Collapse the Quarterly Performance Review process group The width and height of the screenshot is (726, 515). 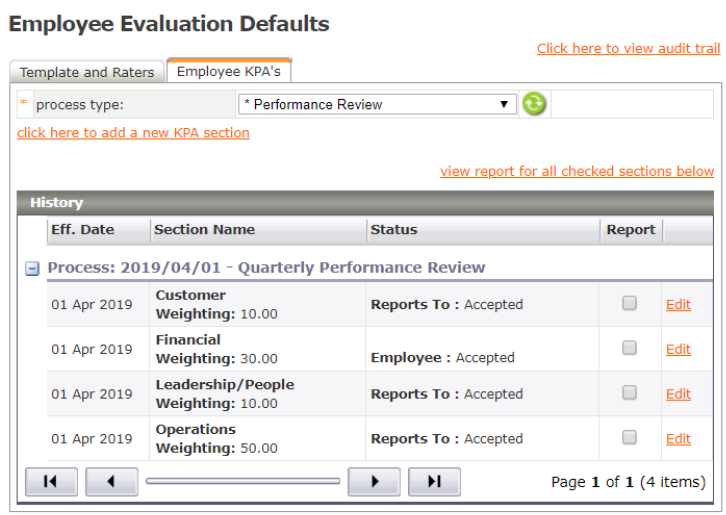tap(32, 268)
